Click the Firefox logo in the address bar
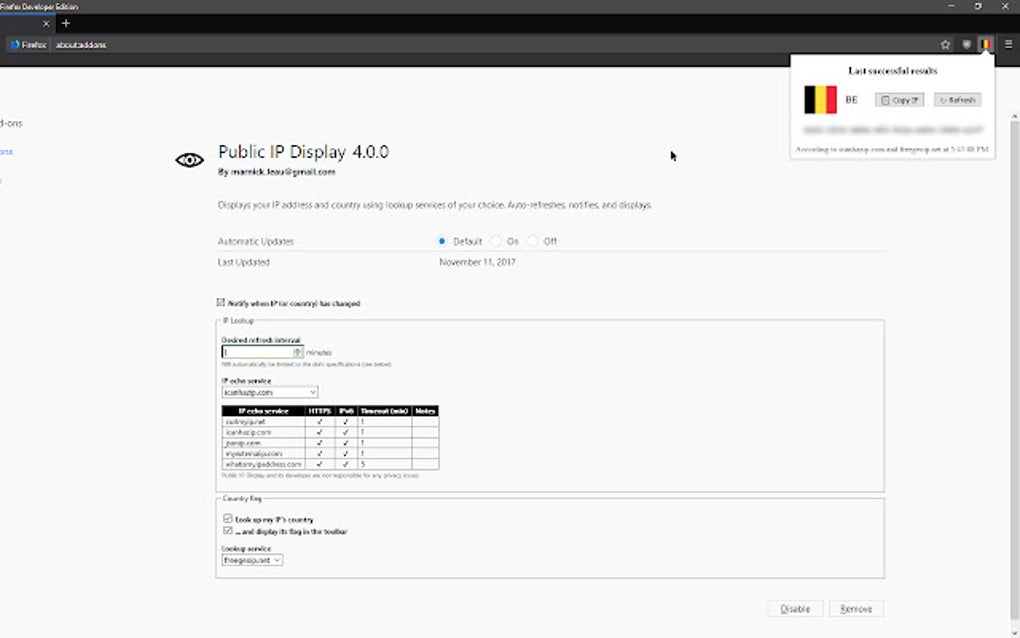The image size is (1020, 638). pyautogui.click(x=15, y=44)
